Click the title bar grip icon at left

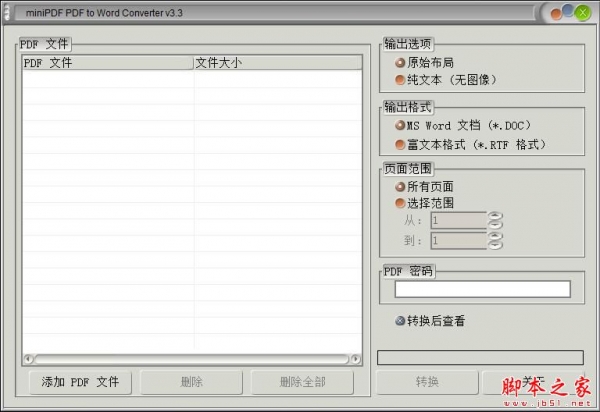click(x=7, y=13)
